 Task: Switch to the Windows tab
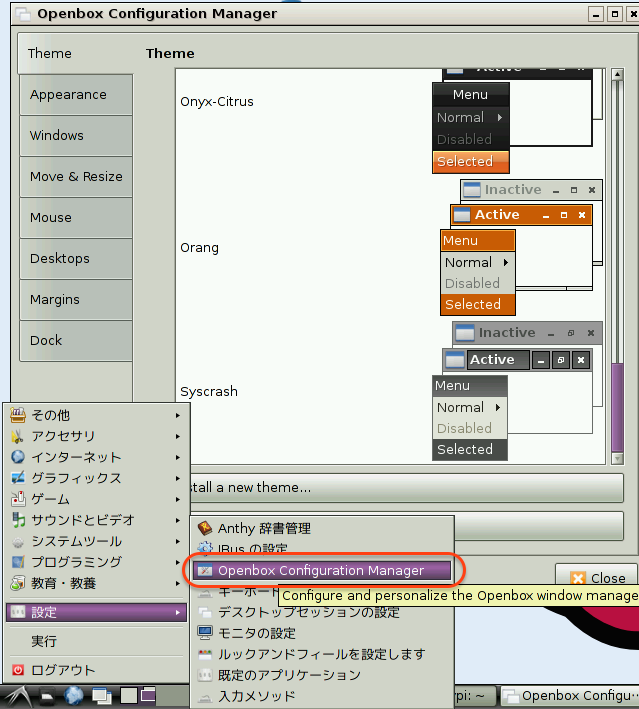pos(76,136)
